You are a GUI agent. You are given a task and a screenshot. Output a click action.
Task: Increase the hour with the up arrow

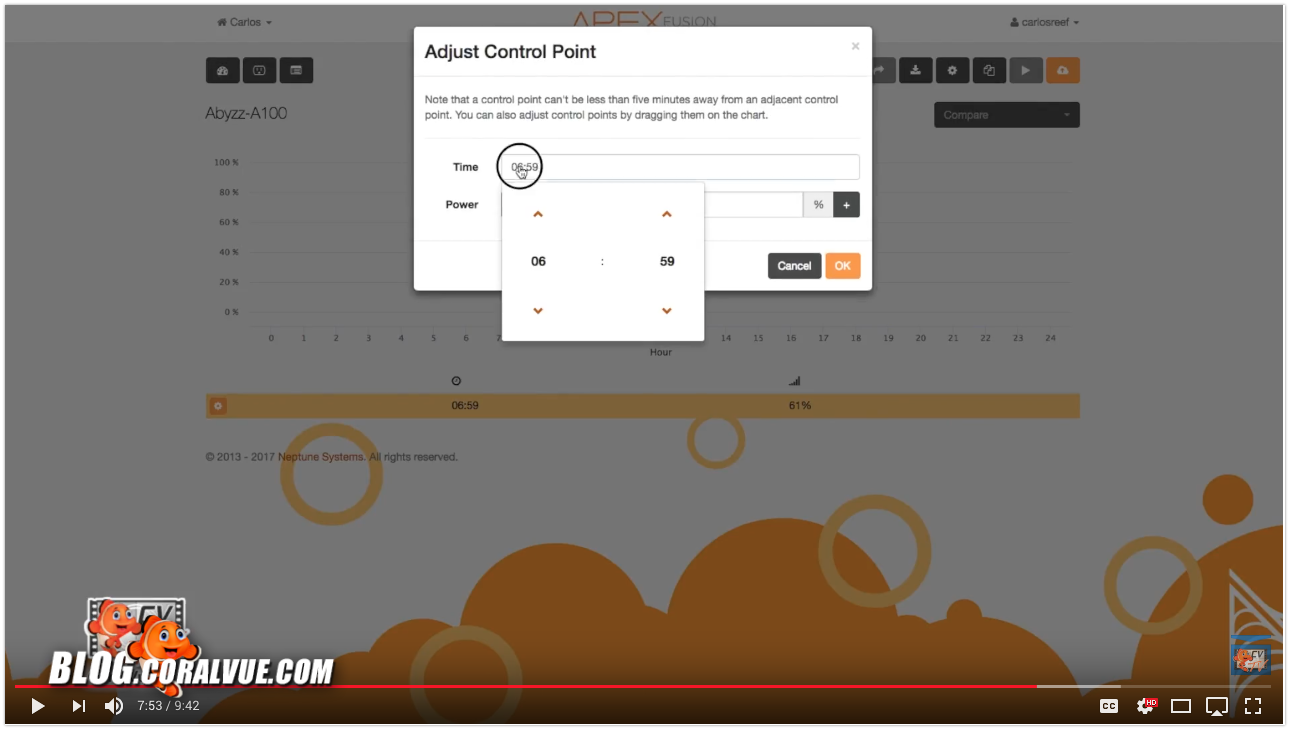pyautogui.click(x=538, y=214)
